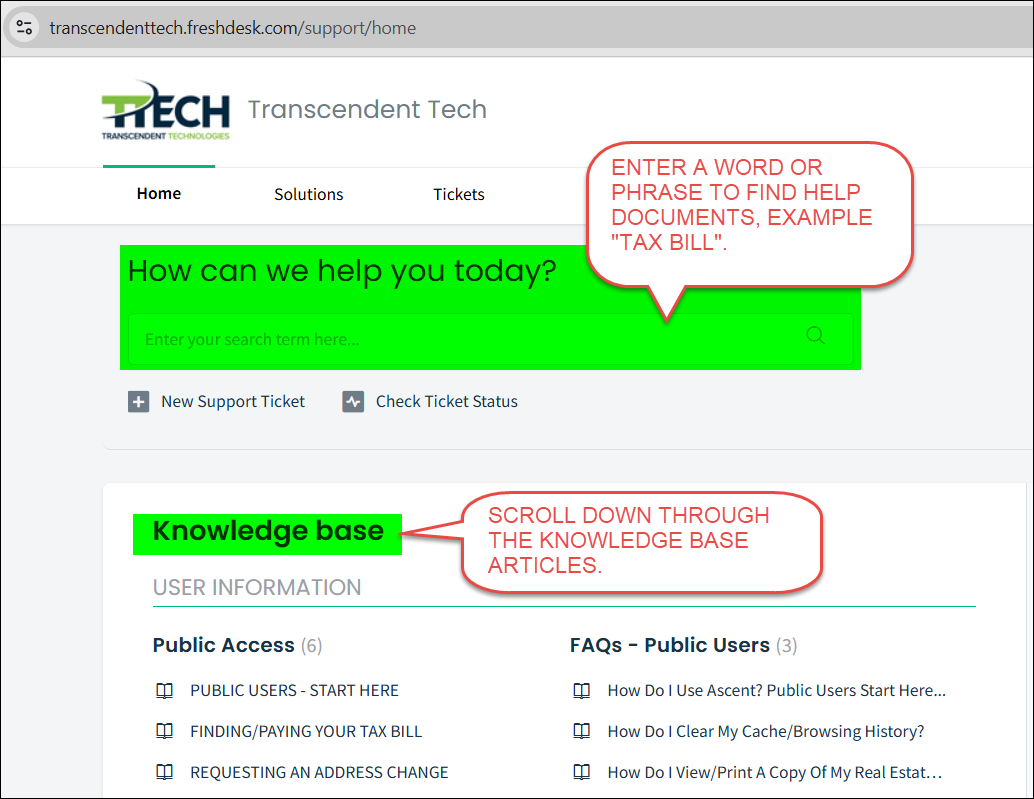Click the browser address bar URL

tap(233, 28)
